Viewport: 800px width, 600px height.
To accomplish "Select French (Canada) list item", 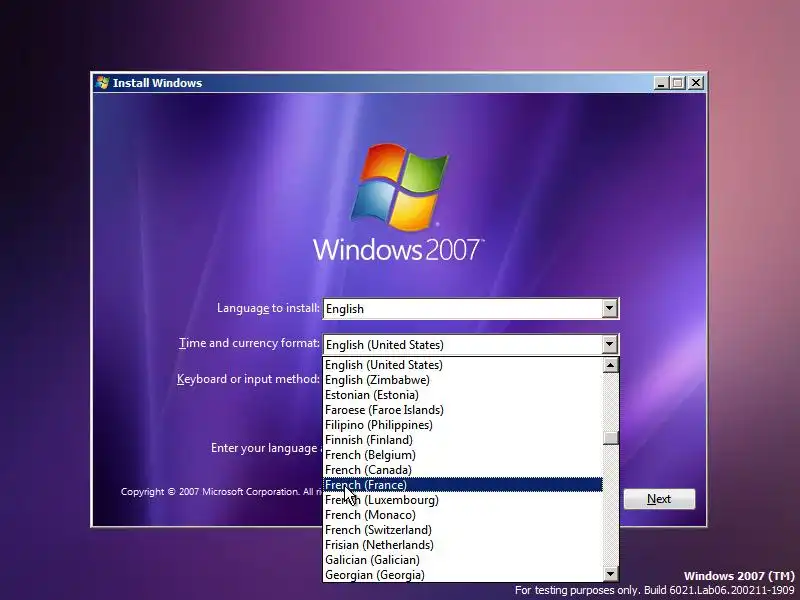I will pyautogui.click(x=463, y=470).
